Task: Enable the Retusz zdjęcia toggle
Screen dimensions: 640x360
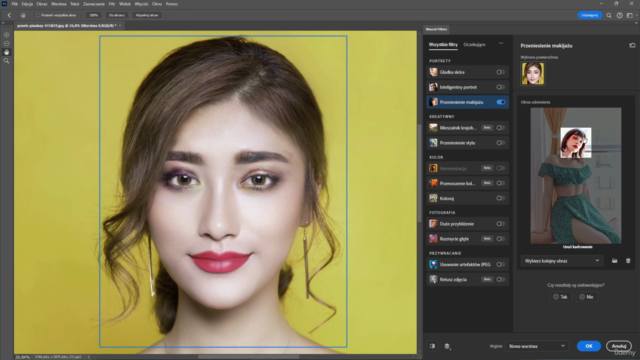Action: click(x=500, y=280)
